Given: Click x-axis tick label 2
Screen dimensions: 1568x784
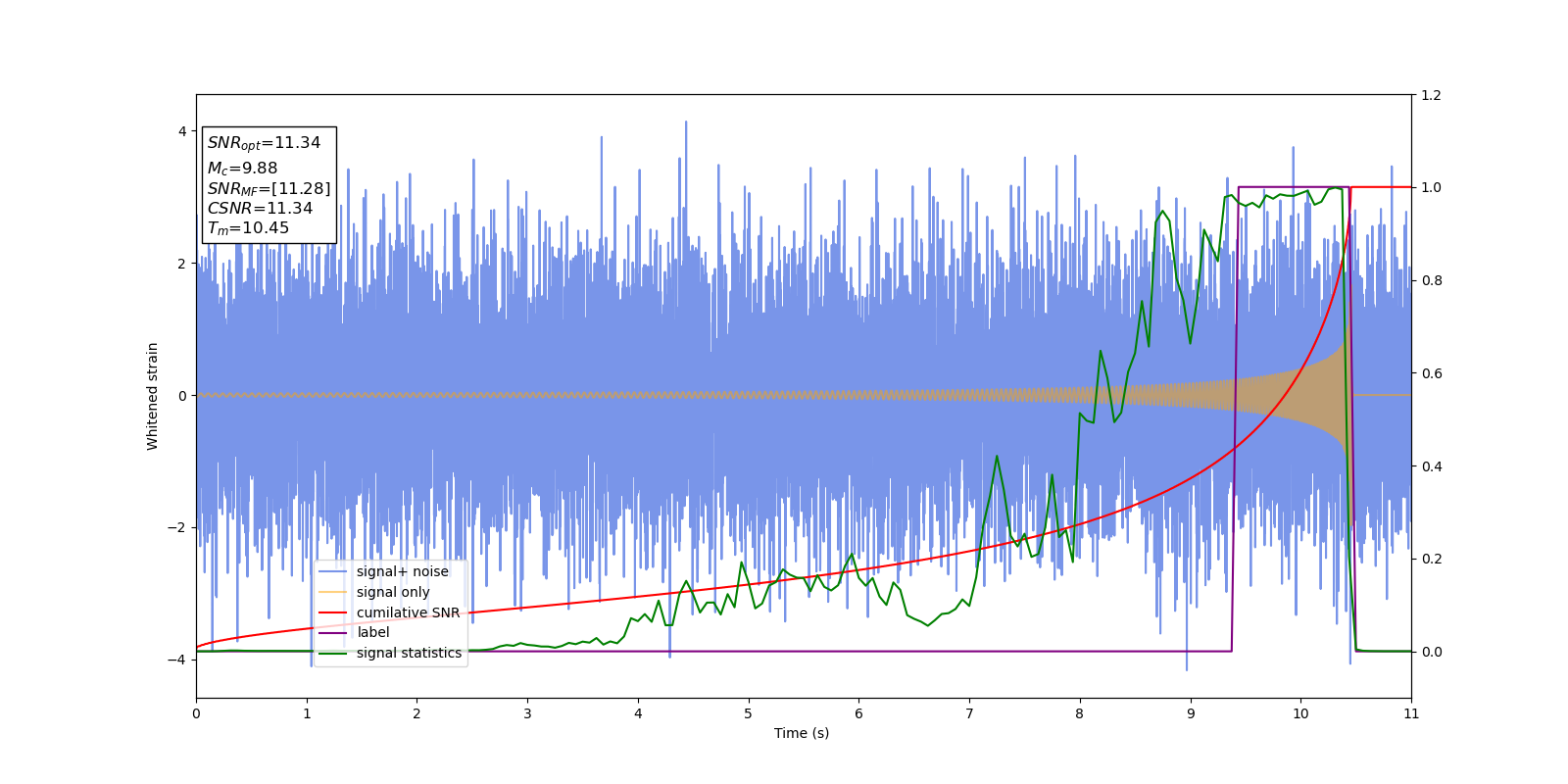Looking at the screenshot, I should 416,713.
